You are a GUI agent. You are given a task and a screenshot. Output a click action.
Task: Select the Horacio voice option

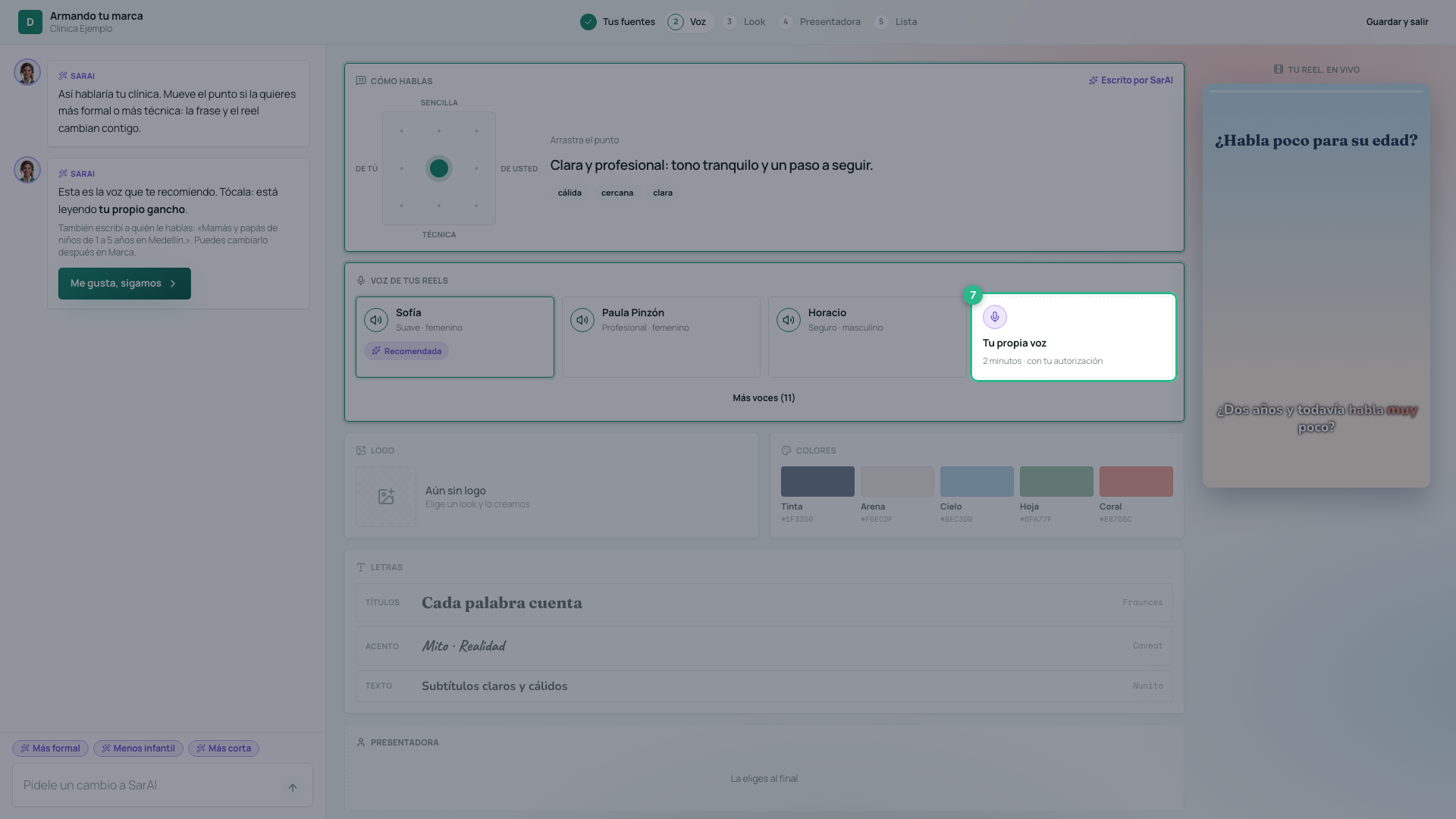(x=866, y=337)
